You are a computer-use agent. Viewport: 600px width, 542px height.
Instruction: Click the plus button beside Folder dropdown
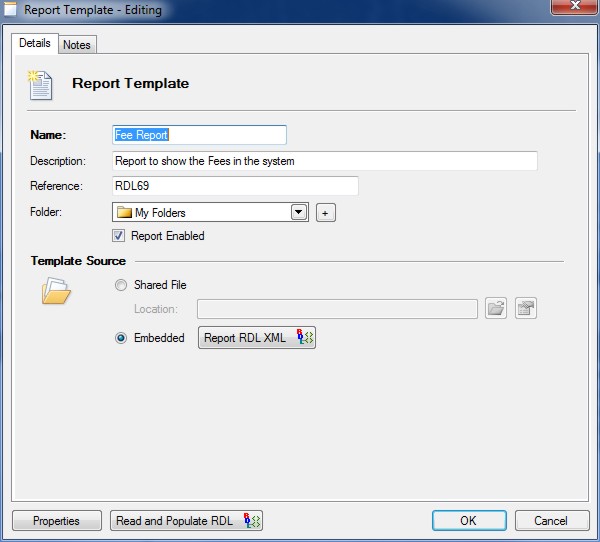(x=325, y=212)
